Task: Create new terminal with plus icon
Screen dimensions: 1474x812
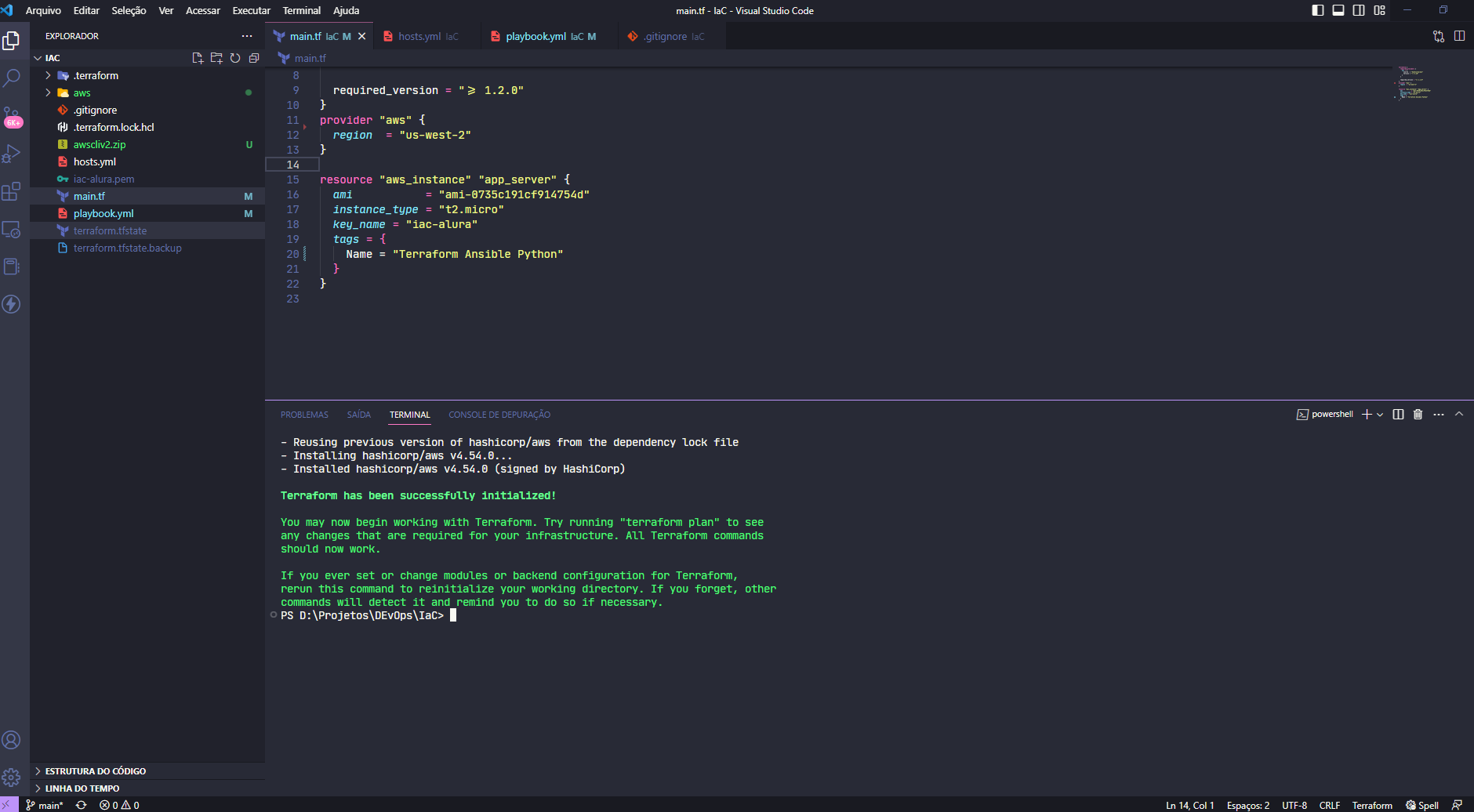Action: pyautogui.click(x=1367, y=415)
